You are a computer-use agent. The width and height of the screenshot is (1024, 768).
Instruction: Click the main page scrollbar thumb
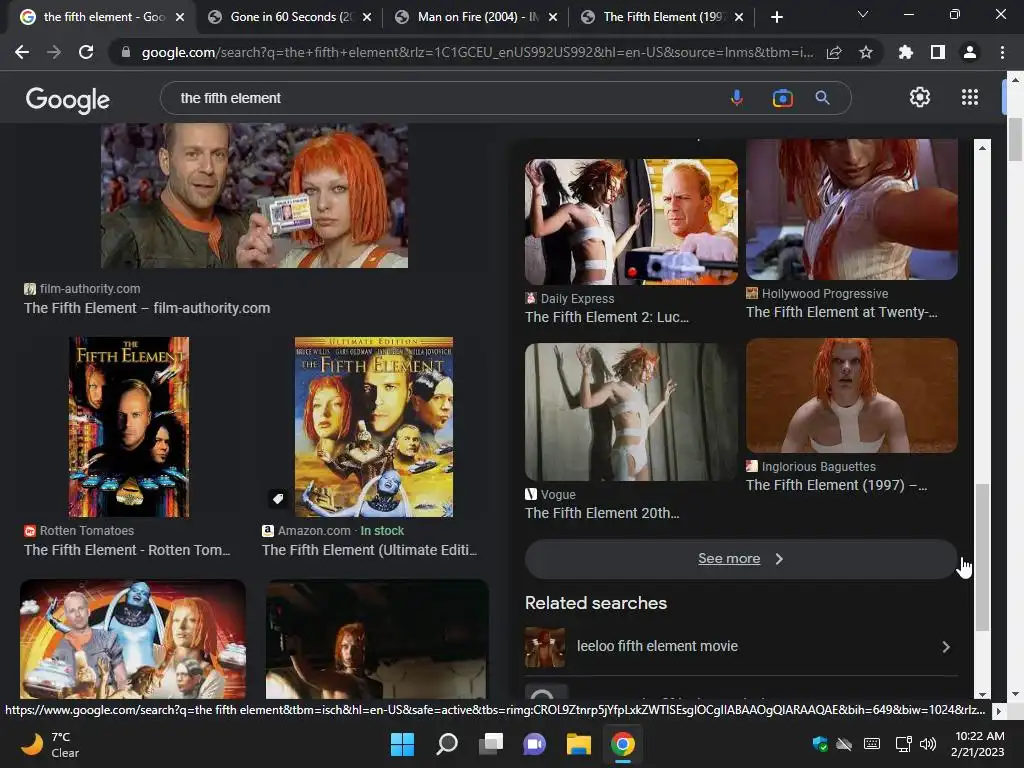1015,139
